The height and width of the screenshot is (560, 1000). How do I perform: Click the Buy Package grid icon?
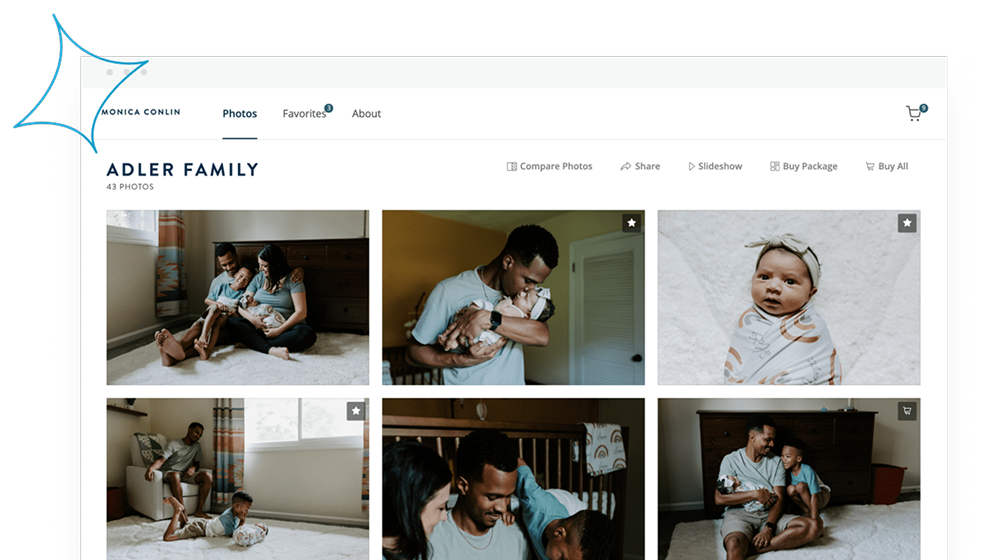tap(774, 166)
